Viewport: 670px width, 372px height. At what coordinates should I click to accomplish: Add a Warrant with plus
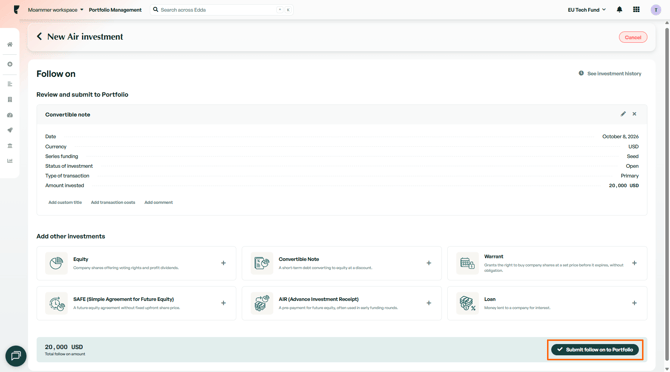(x=635, y=263)
